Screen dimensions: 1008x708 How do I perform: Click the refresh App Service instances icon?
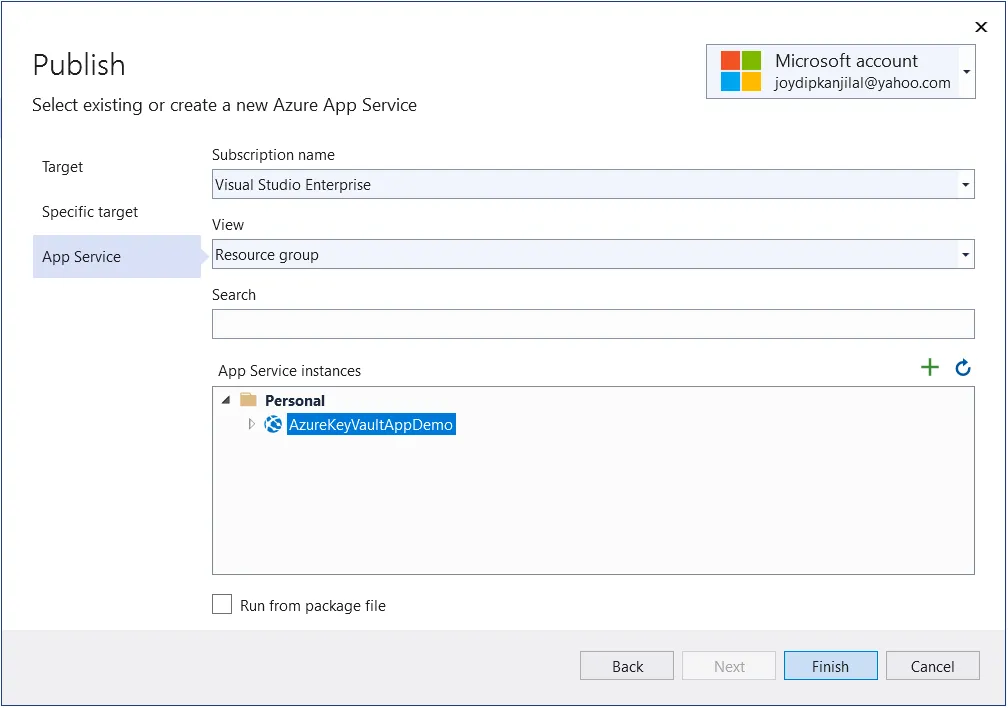[963, 368]
